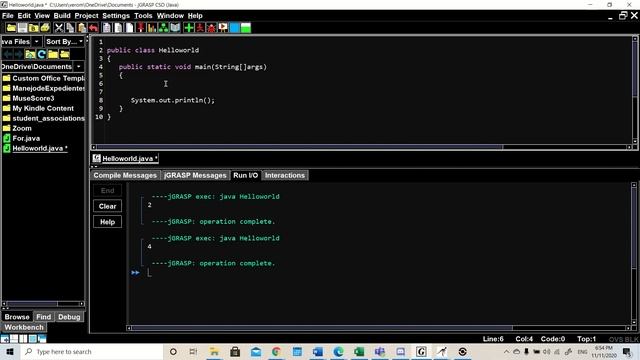The height and width of the screenshot is (360, 640).
Task: Switch to the Interactions tab
Action: (x=285, y=175)
